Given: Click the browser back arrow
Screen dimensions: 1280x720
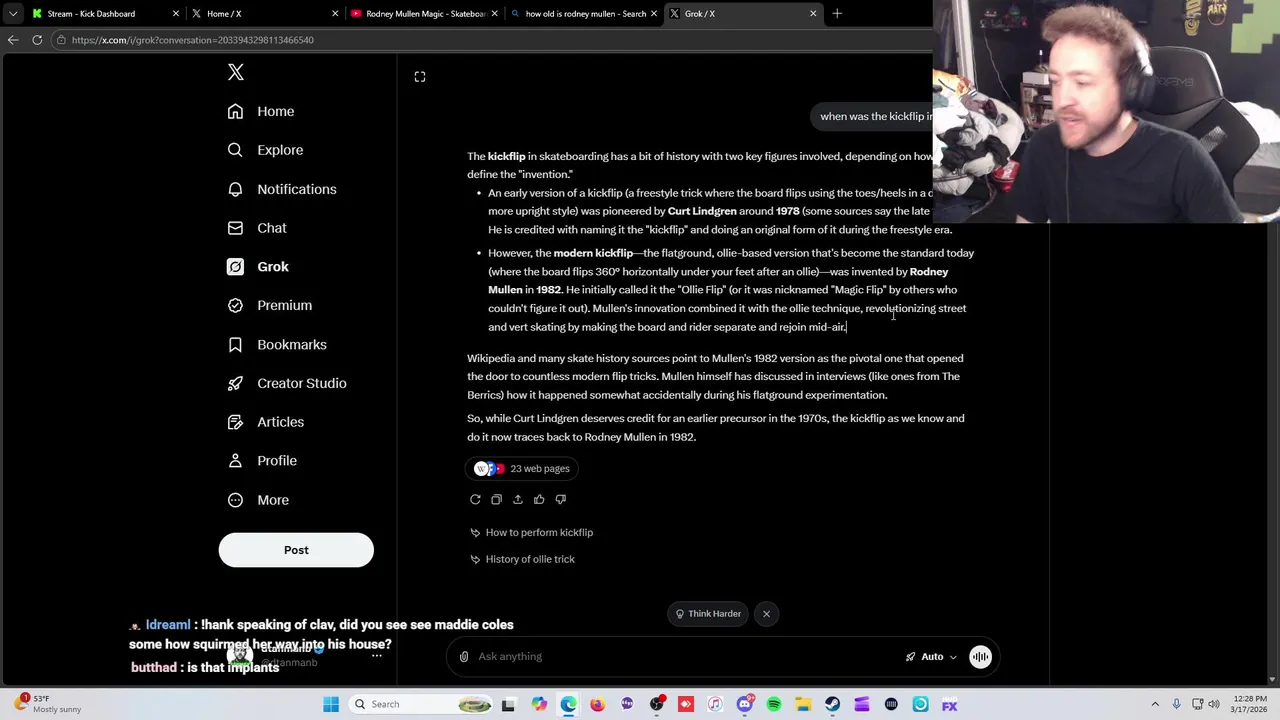Looking at the screenshot, I should 13,40.
